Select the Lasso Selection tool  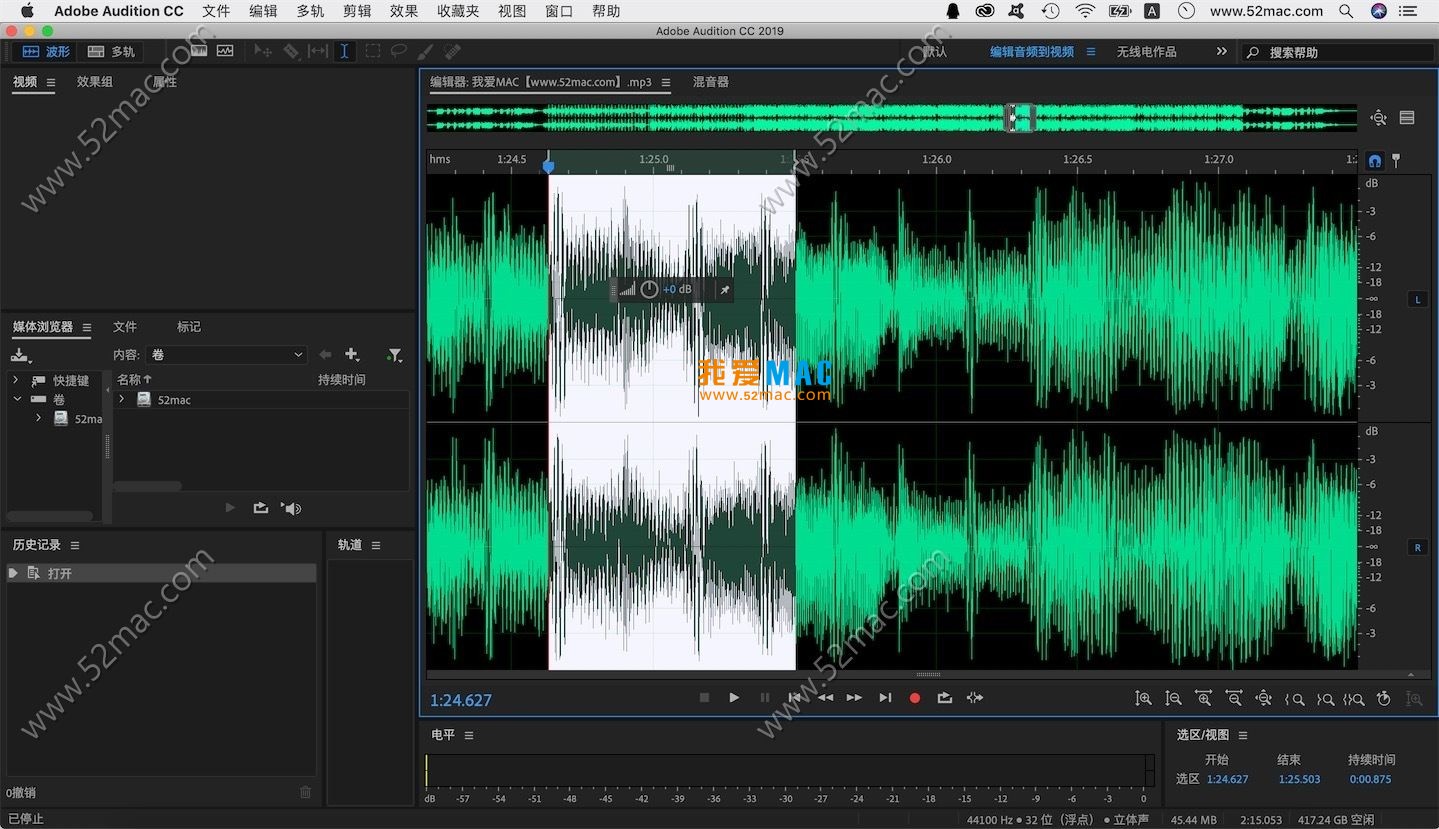click(x=398, y=51)
